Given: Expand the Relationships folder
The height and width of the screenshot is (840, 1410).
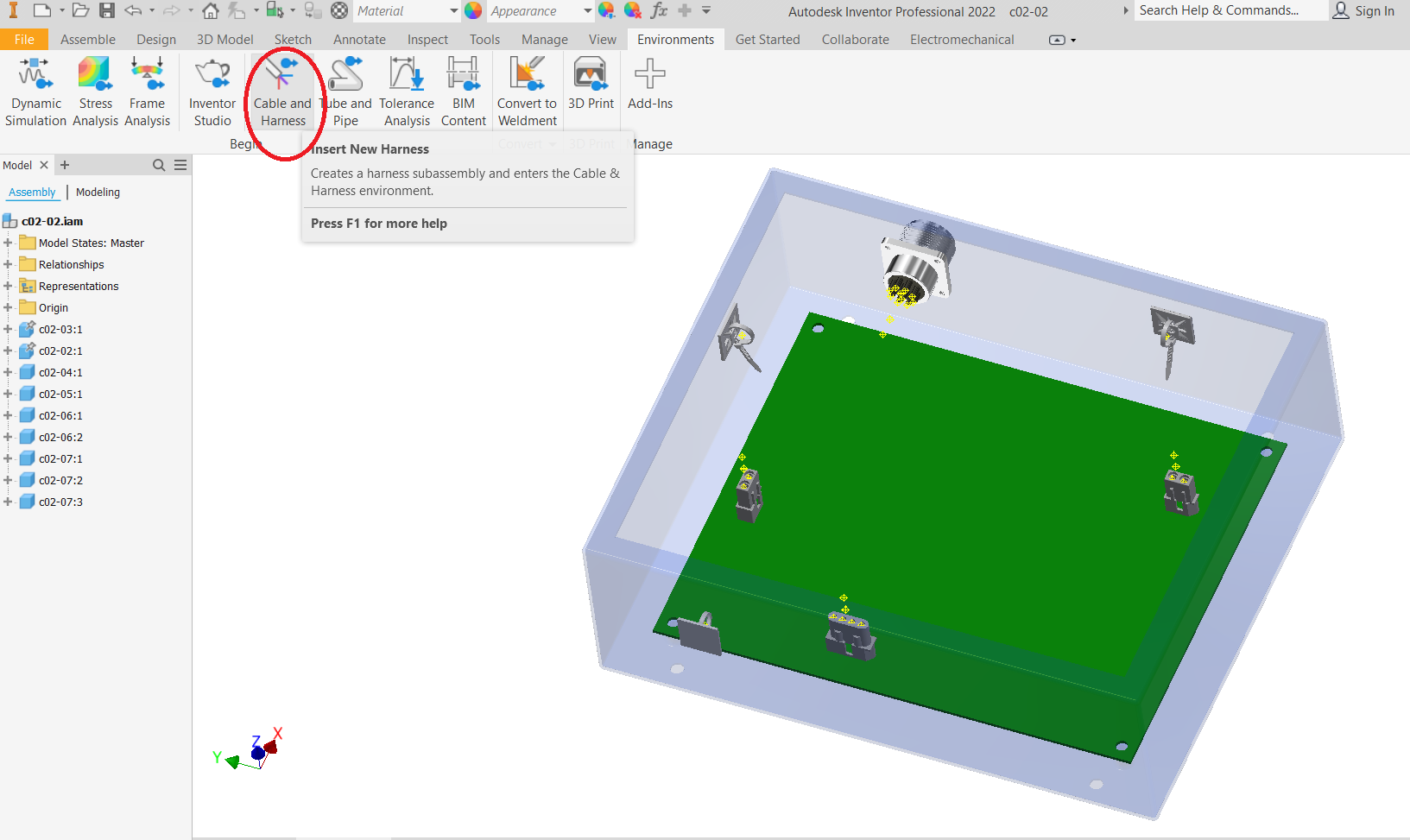Looking at the screenshot, I should 8,264.
